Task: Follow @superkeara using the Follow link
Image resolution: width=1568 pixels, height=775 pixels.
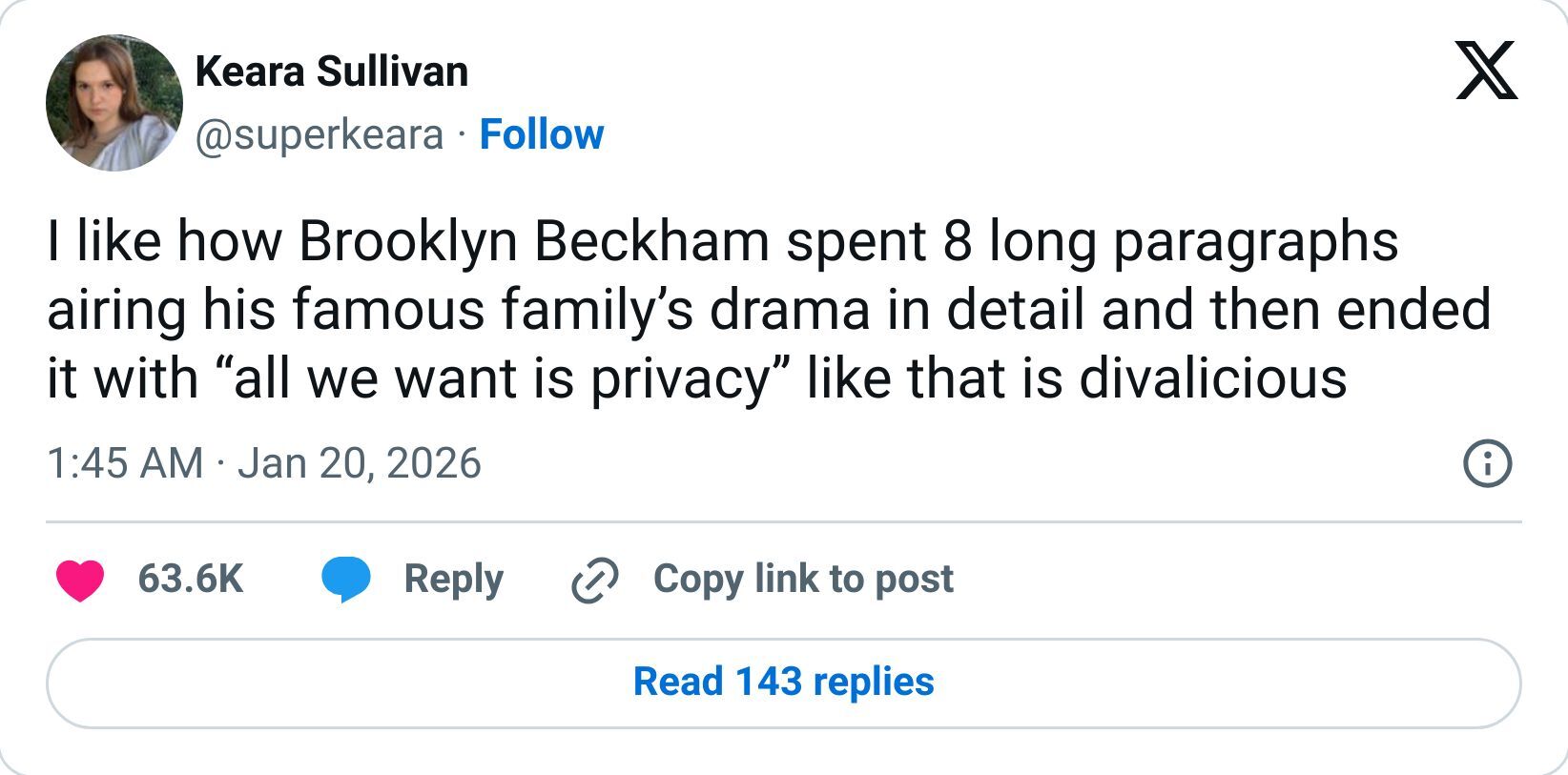Action: (541, 135)
